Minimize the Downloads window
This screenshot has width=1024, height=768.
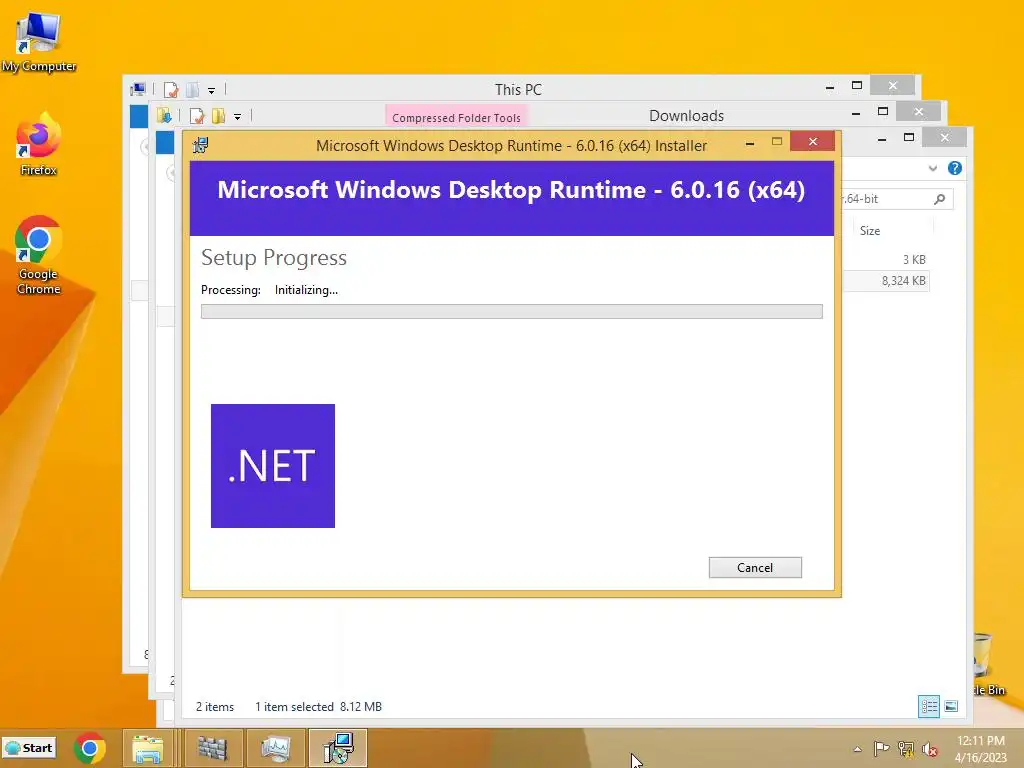pos(856,112)
